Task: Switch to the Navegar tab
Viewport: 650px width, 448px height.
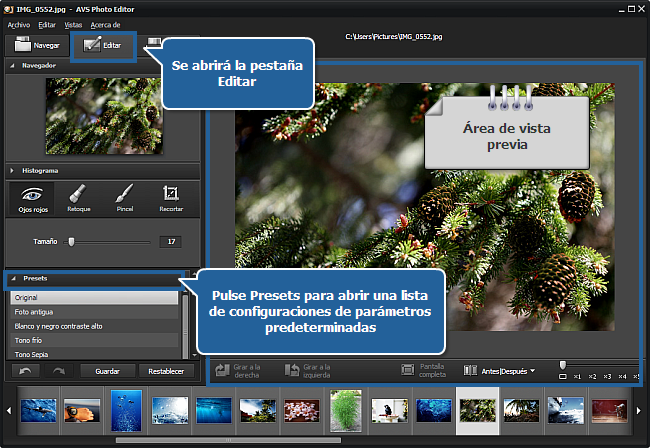Action: [36, 45]
